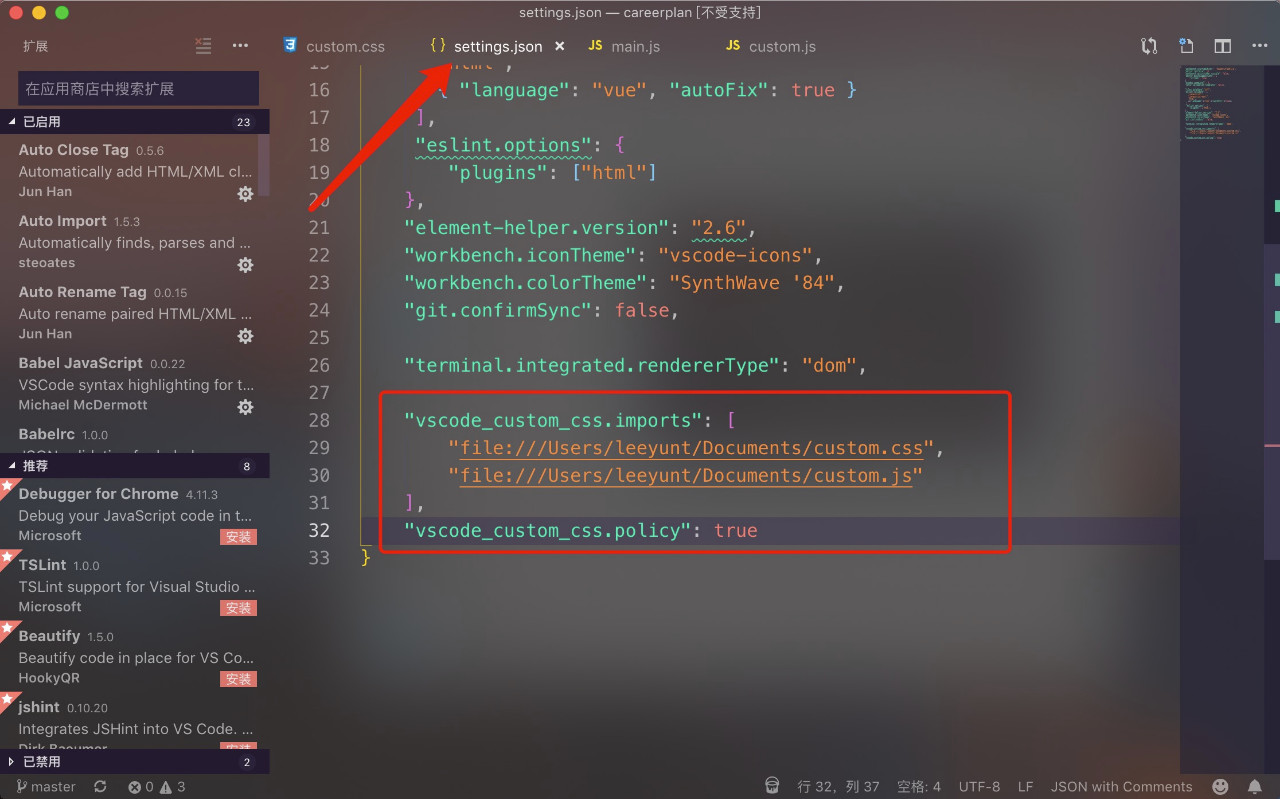
Task: Follow the custom.js file link
Action: pos(685,475)
